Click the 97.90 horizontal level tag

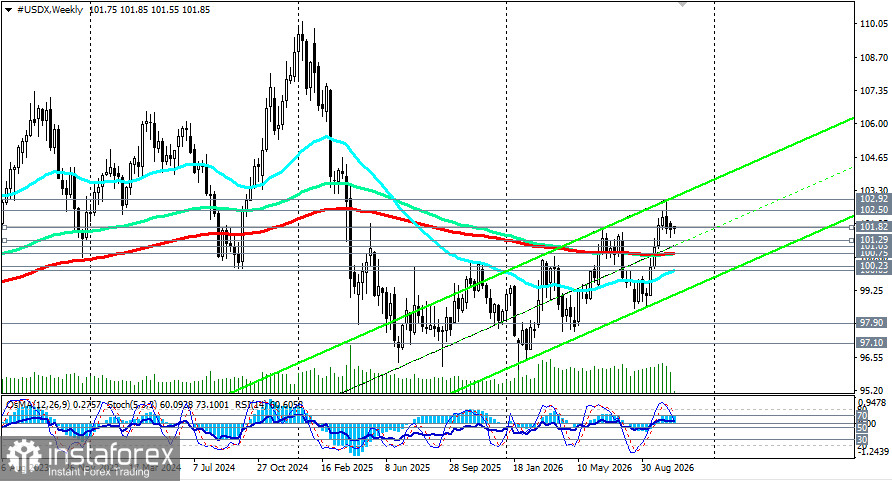872,322
